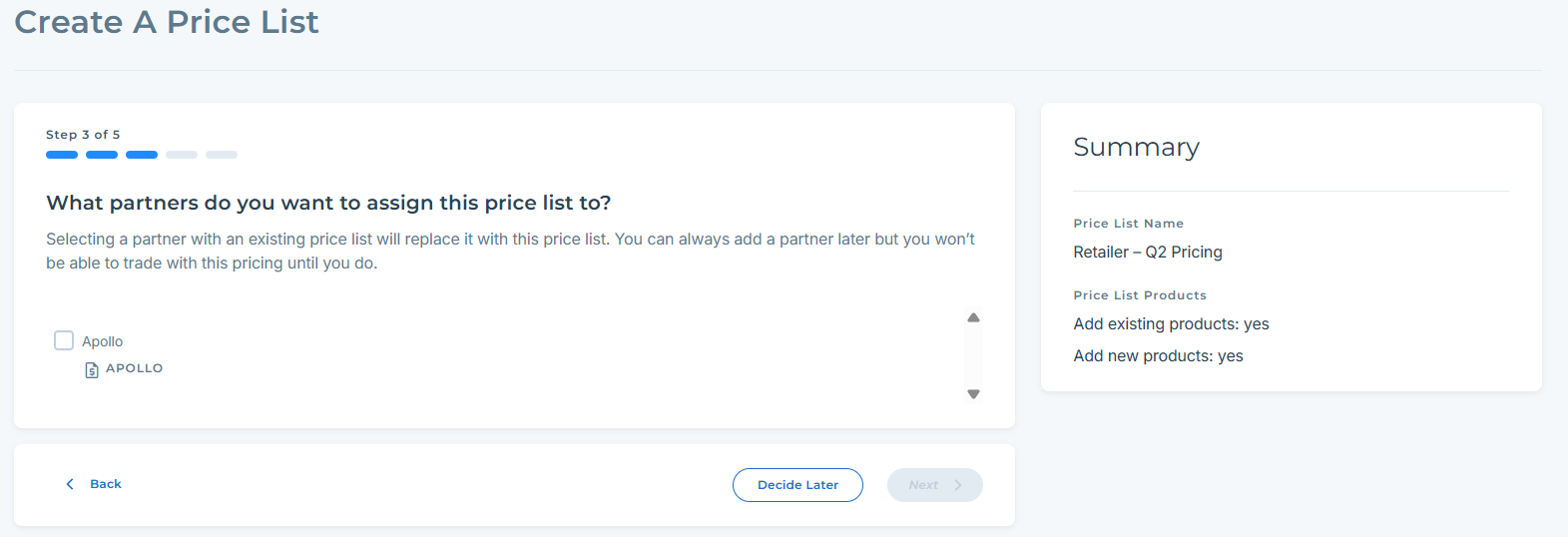Click the left chevron icon beside Back
This screenshot has width=1568, height=537.
(x=70, y=484)
